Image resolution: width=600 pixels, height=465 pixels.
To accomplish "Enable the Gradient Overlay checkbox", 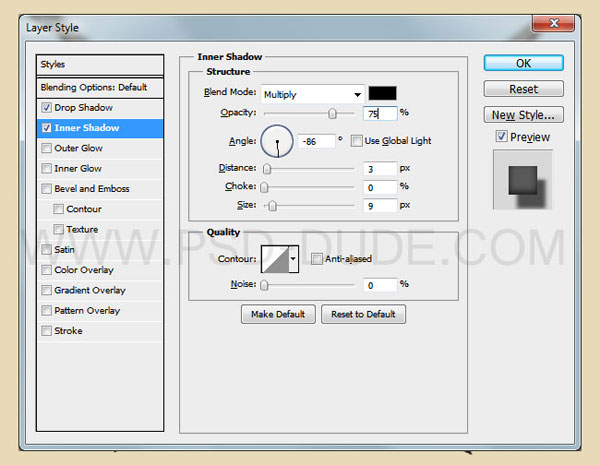I will click(46, 290).
